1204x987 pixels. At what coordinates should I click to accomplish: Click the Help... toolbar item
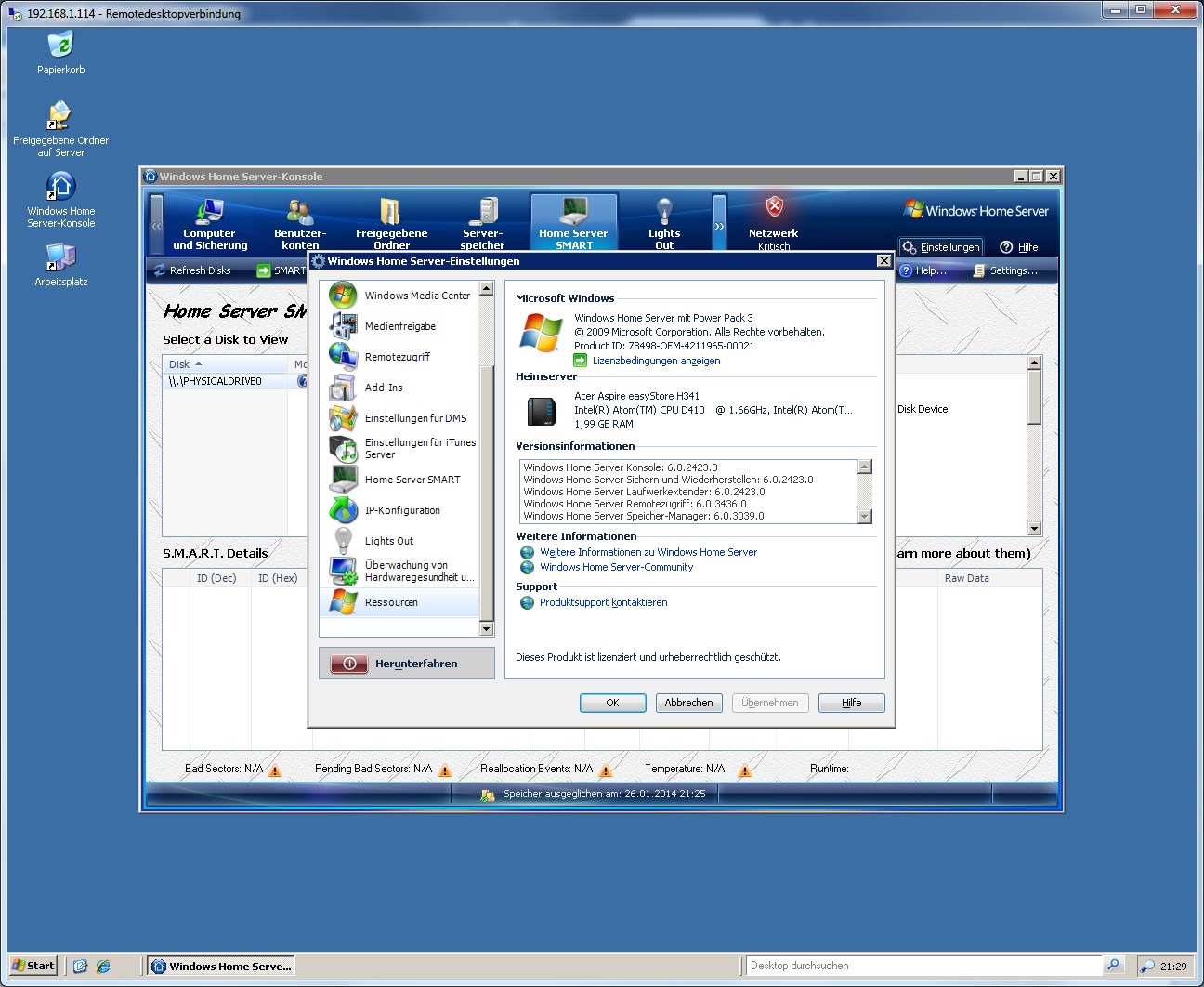pyautogui.click(x=923, y=270)
